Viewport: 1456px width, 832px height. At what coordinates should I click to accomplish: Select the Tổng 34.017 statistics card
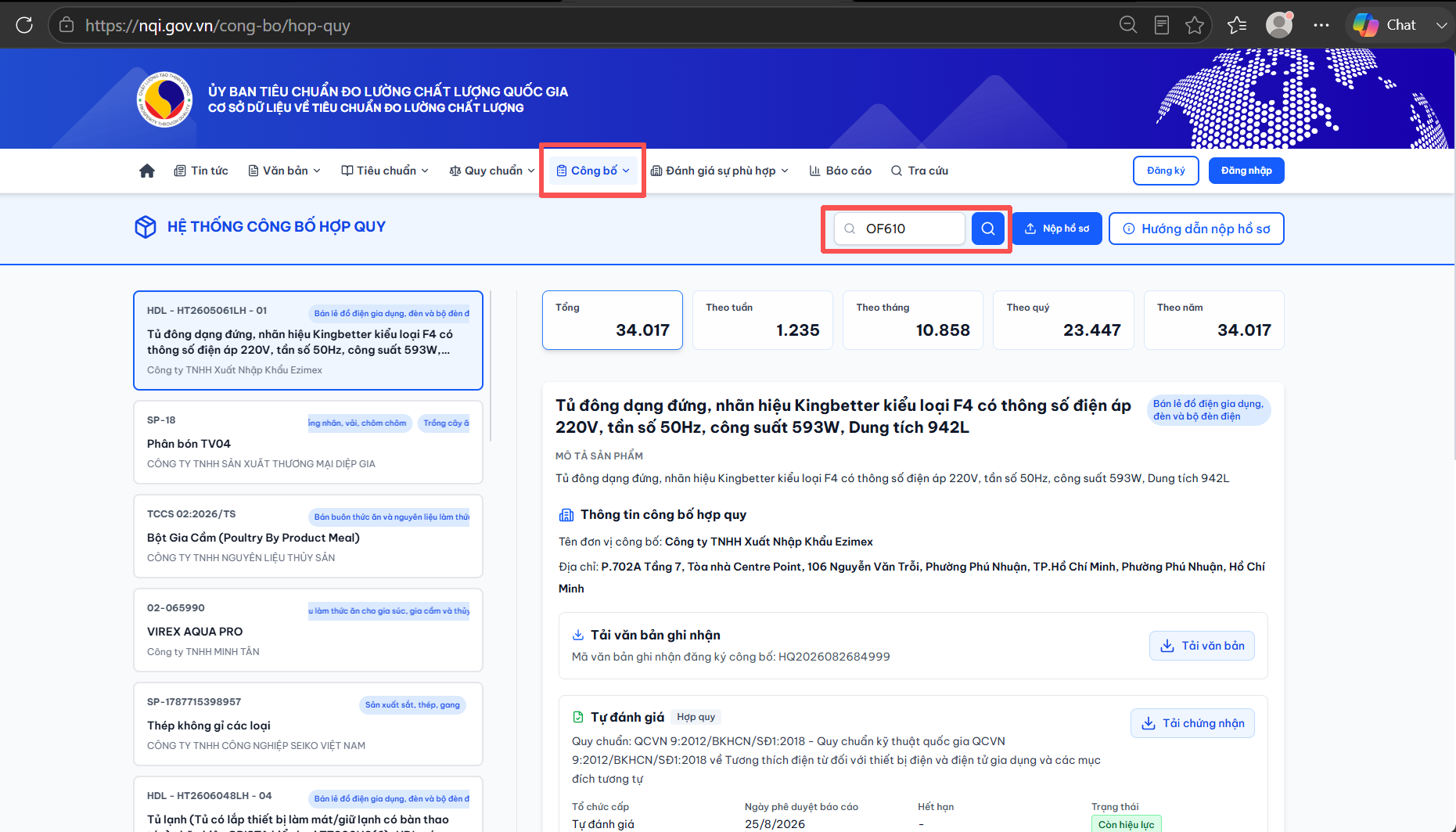[x=613, y=320]
